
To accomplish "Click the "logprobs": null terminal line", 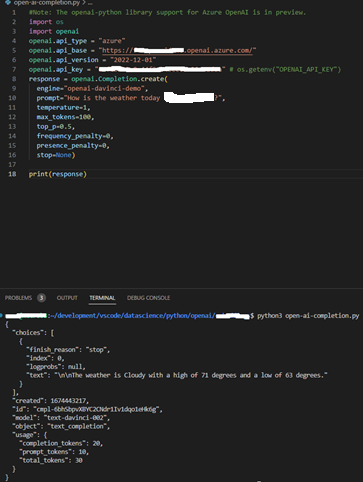I will coord(56,367).
